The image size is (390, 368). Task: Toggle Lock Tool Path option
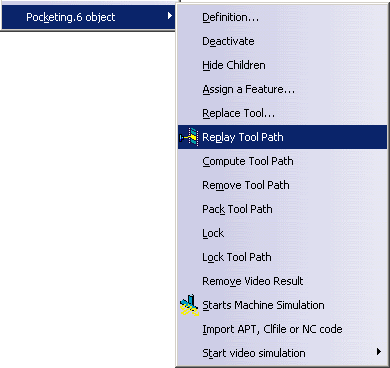pos(237,257)
